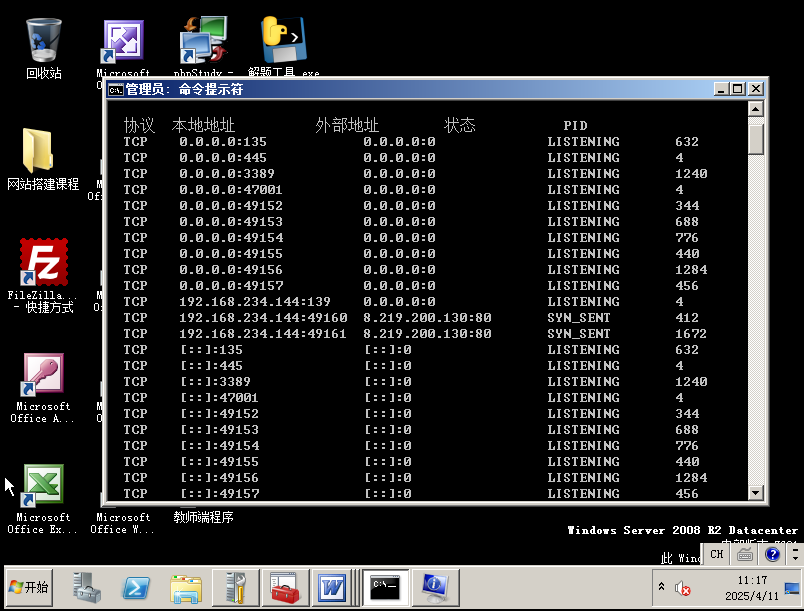Click the language bar keyboard icon

(x=745, y=554)
